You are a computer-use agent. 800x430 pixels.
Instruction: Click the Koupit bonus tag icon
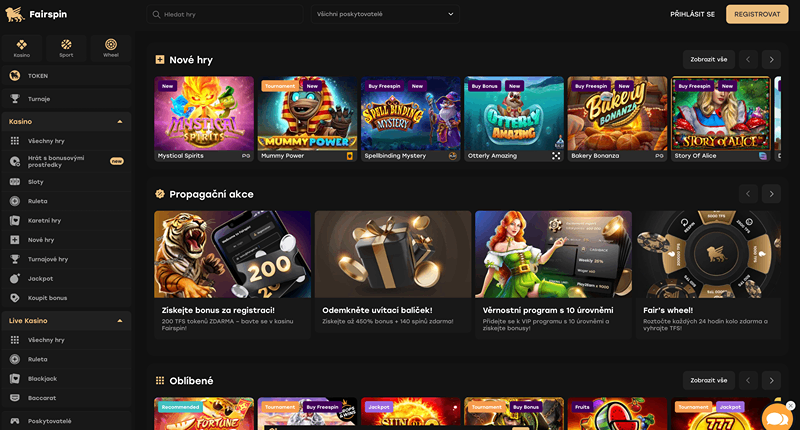(x=15, y=298)
